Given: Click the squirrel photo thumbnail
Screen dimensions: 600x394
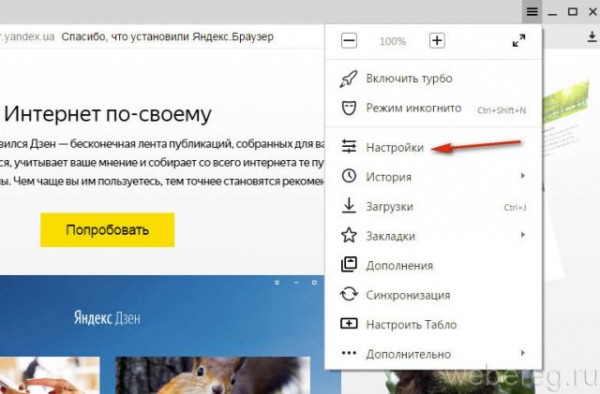Looking at the screenshot, I should 213,375.
